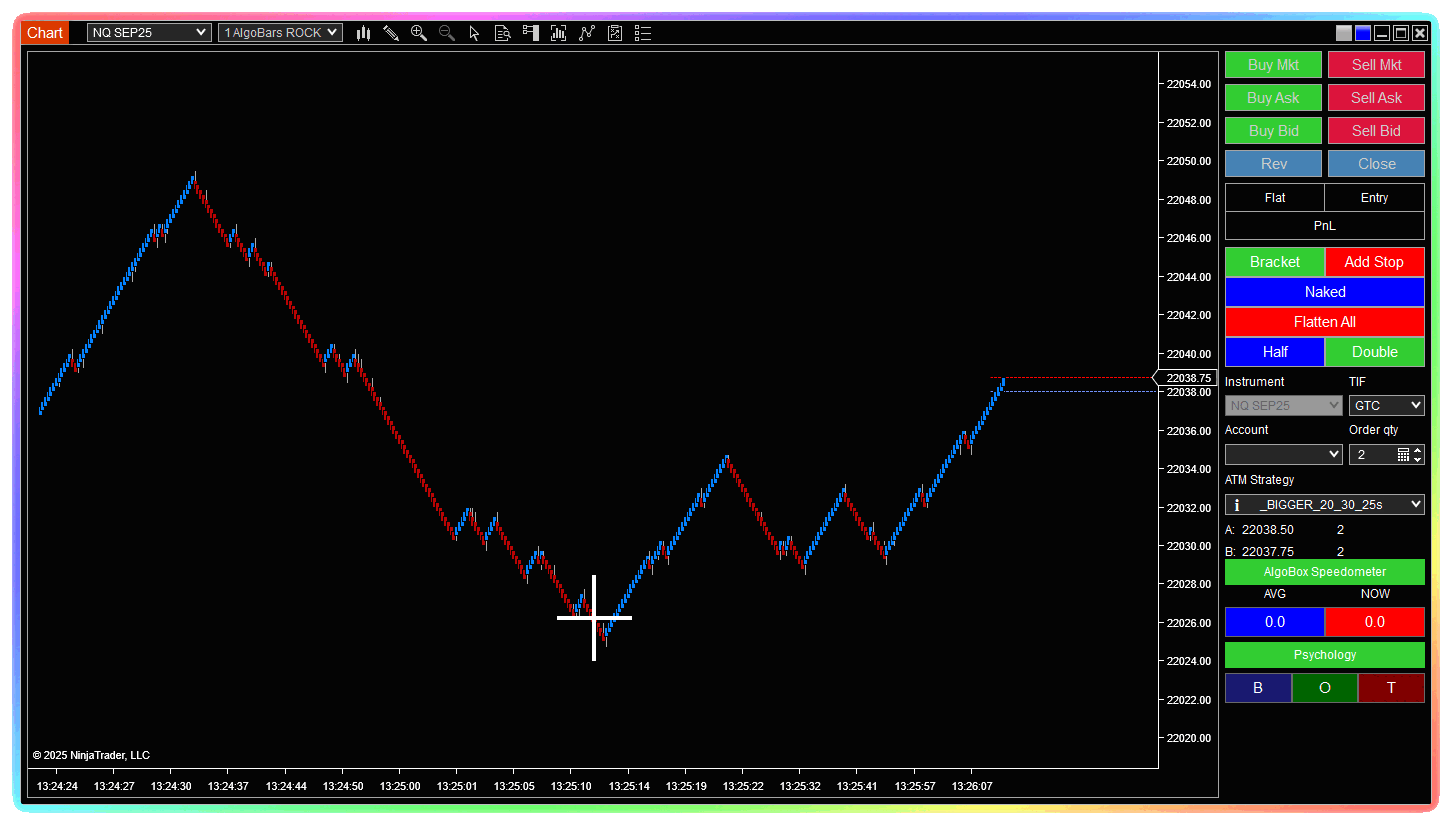Viewport: 1452px width, 825px height.
Task: Click the blue B psychology toggle
Action: tap(1258, 688)
